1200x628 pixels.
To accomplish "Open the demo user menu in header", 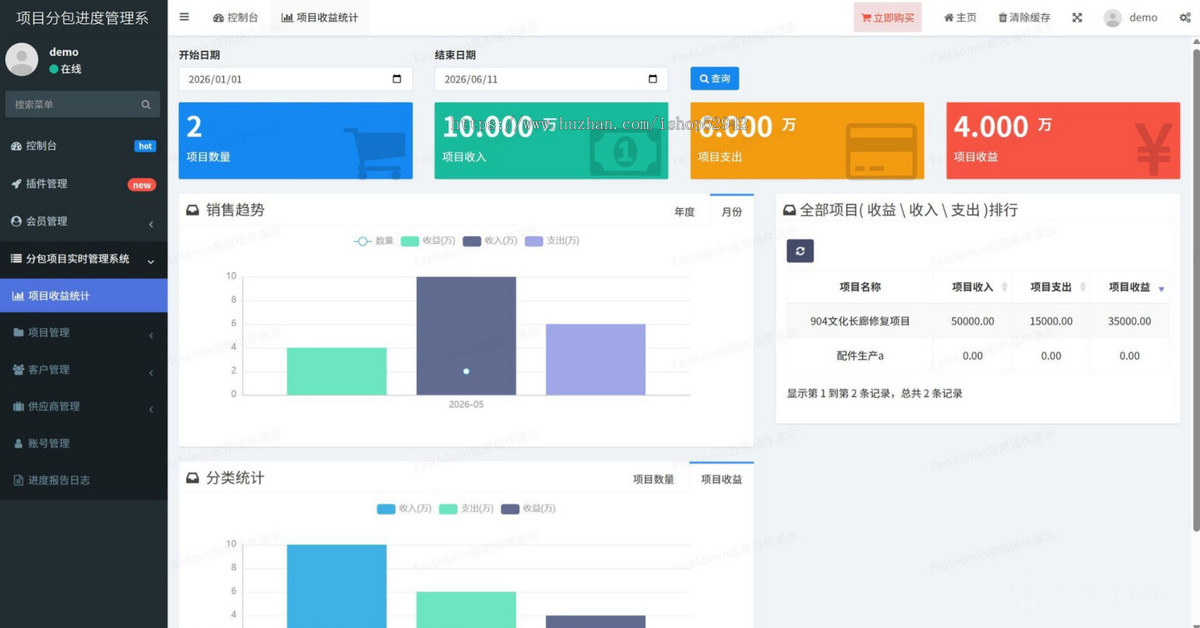I will tap(1131, 17).
